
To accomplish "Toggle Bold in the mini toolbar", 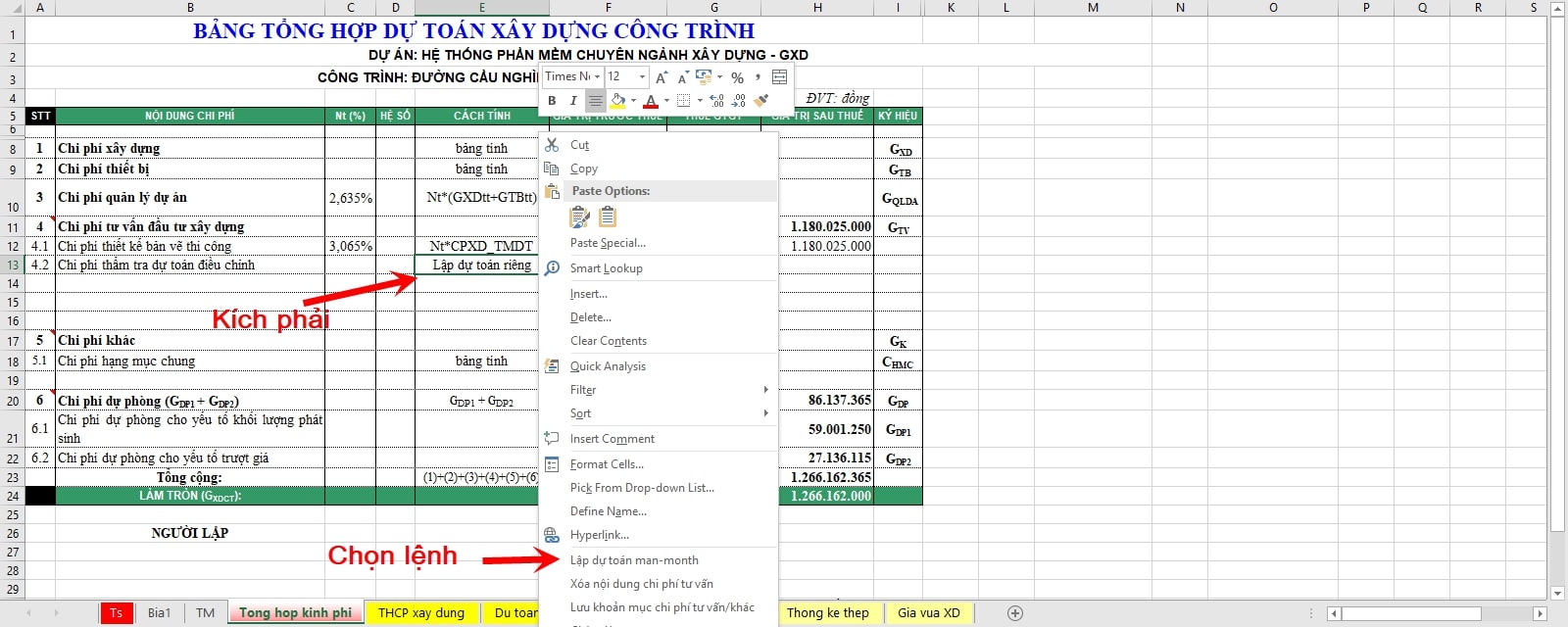I will (552, 101).
